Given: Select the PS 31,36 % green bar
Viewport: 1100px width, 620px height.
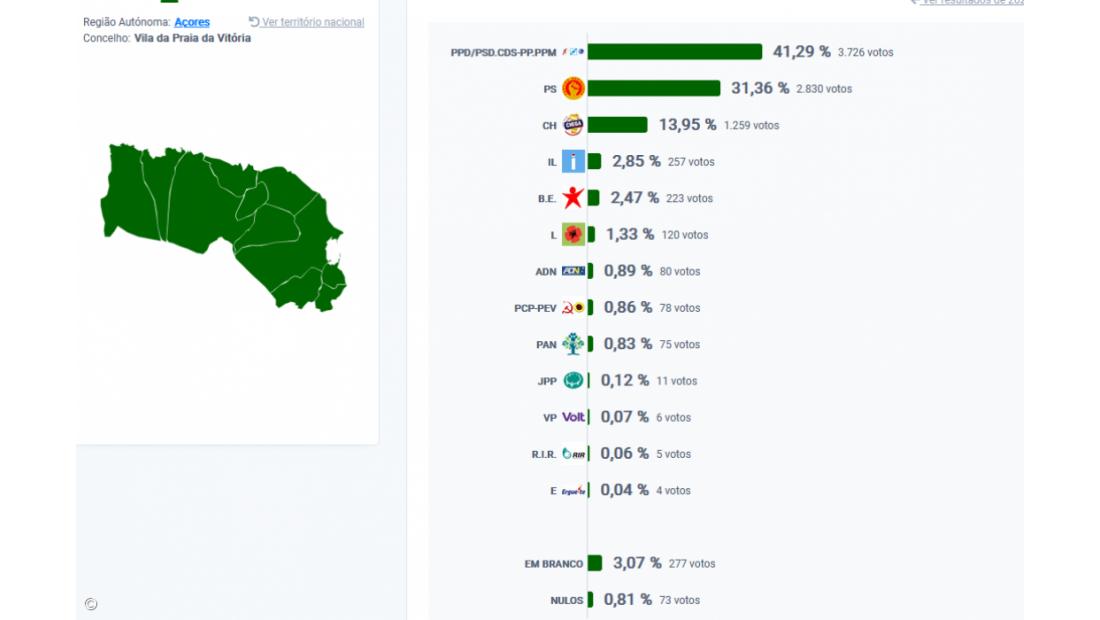Looking at the screenshot, I should 654,89.
